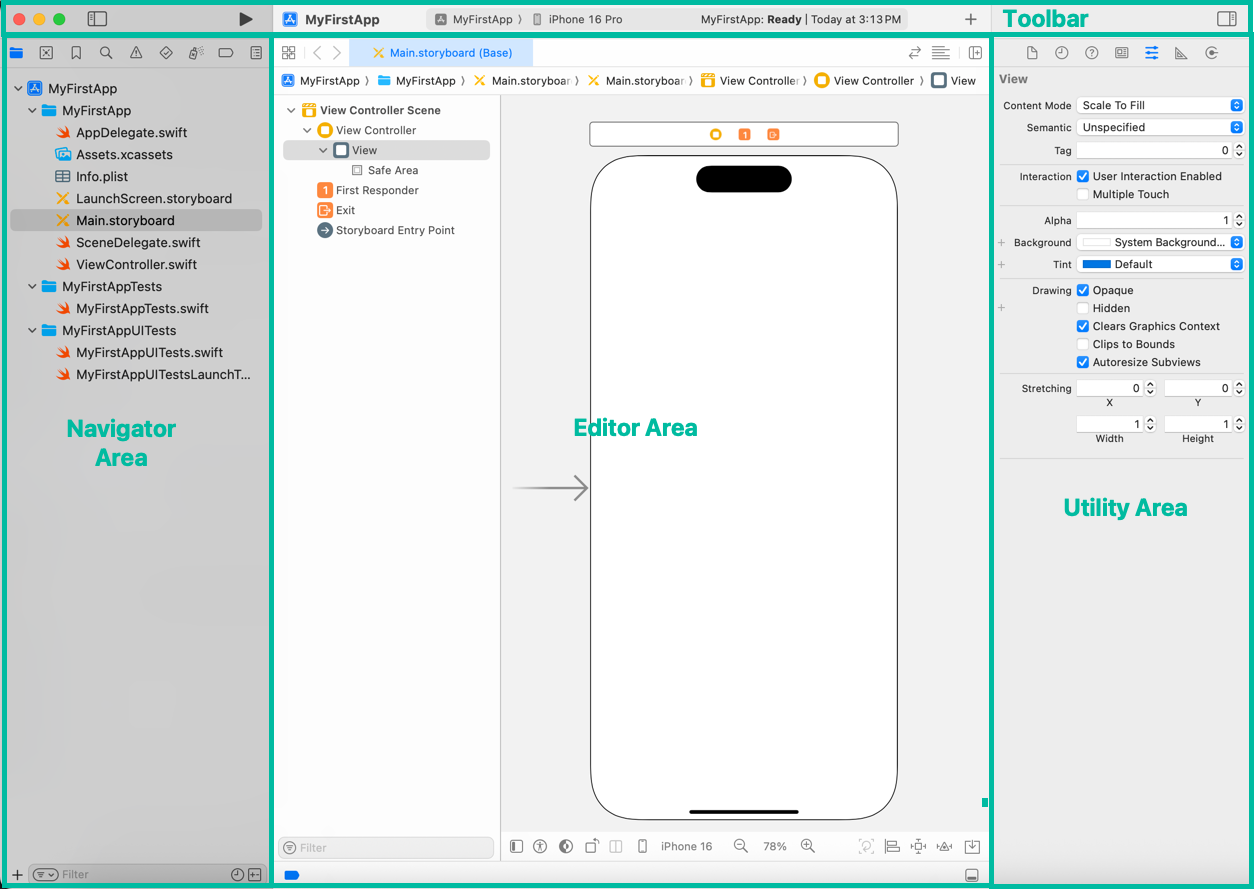Screen dimensions: 1254x890
Task: Go forward with the editor right chevron
Action: tap(337, 53)
